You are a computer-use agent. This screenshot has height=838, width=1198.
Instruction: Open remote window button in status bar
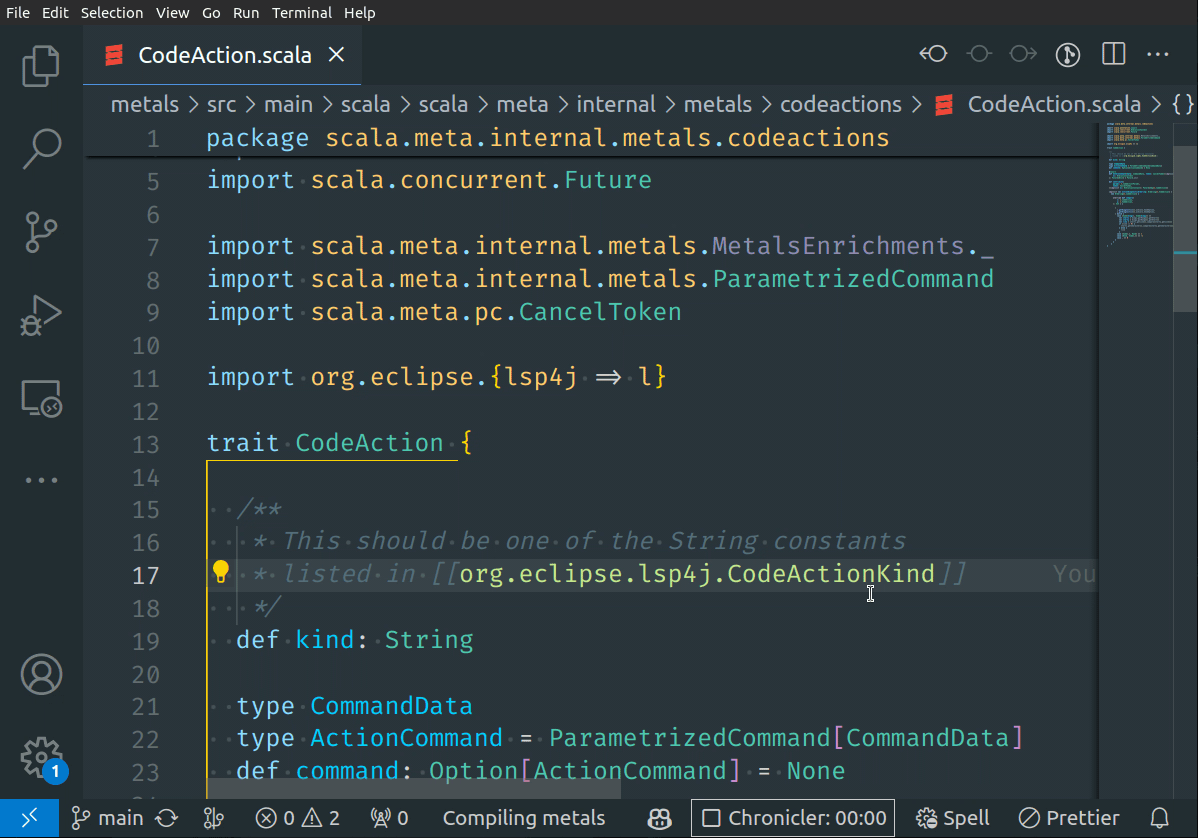click(29, 818)
